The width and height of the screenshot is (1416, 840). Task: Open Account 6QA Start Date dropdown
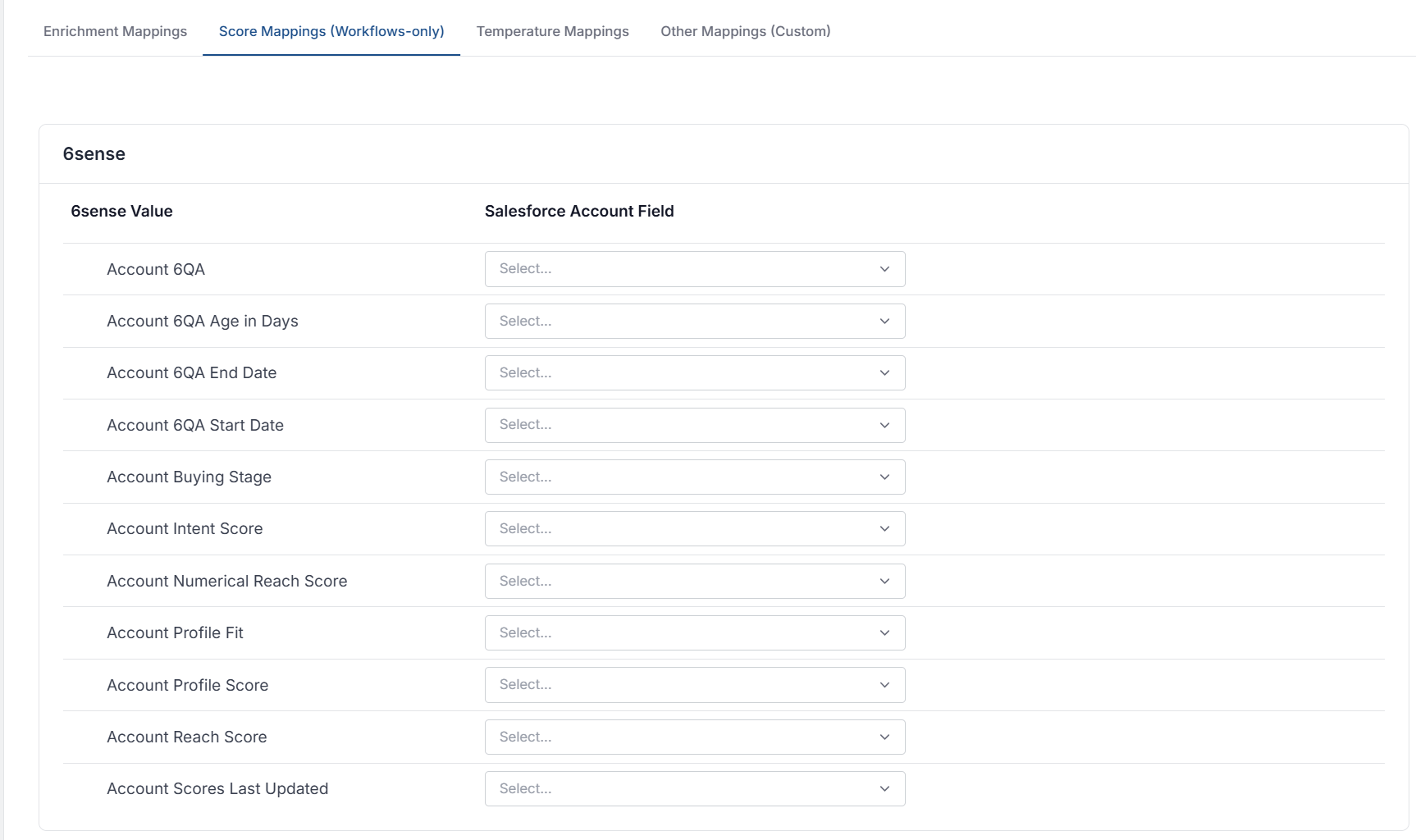tap(695, 425)
